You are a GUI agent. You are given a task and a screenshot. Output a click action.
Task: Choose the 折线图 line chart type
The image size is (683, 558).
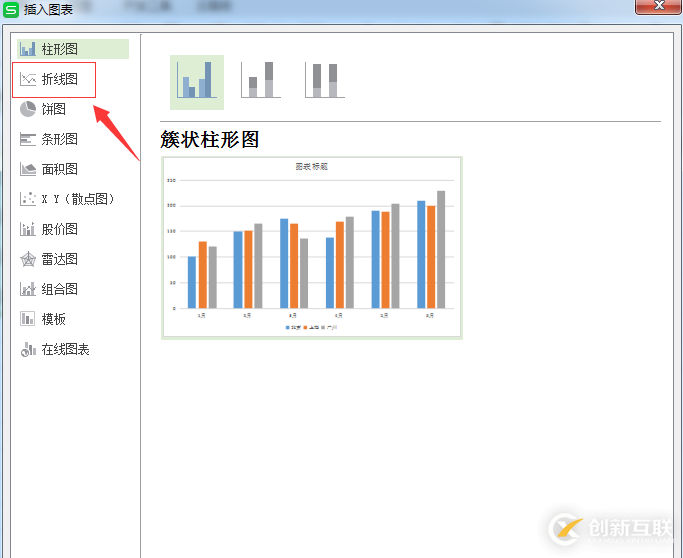click(59, 79)
